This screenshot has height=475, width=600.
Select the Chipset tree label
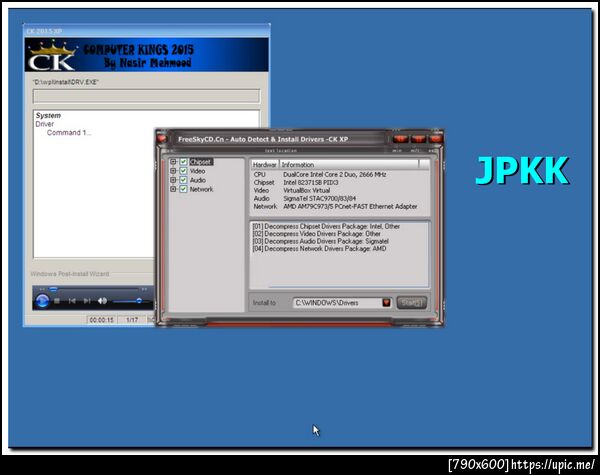point(201,162)
